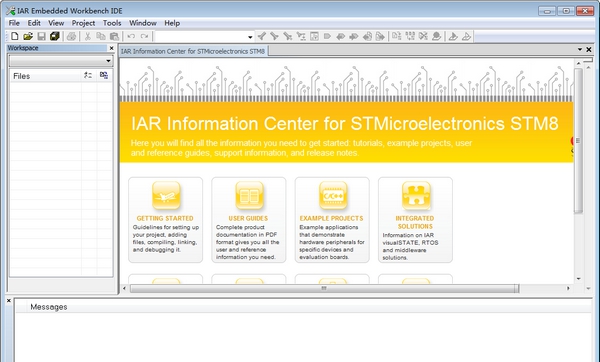Click the Save All icon
The image size is (600, 362).
click(55, 36)
